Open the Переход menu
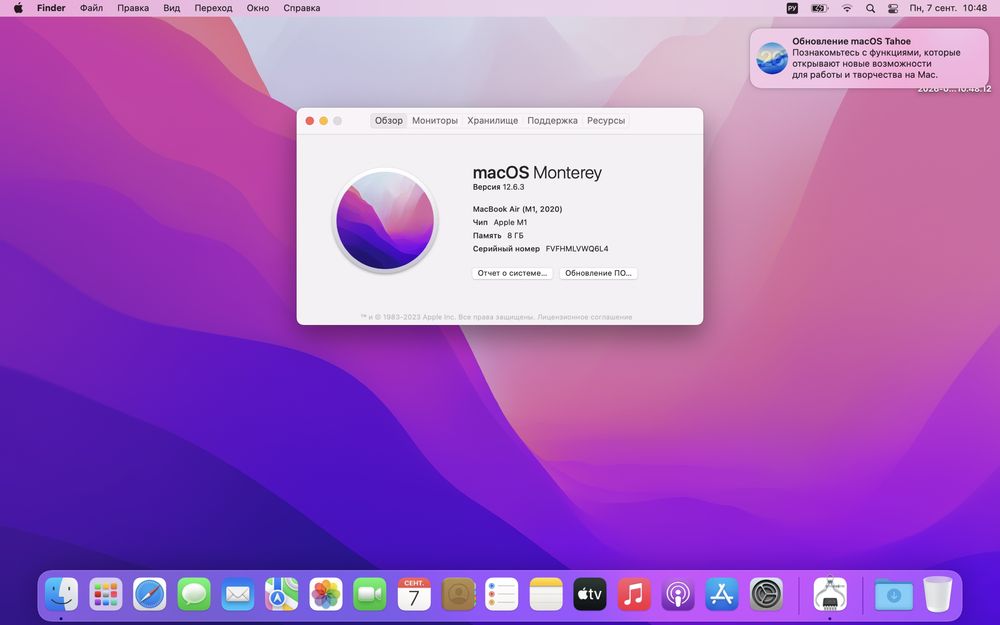The image size is (1000, 625). point(213,8)
